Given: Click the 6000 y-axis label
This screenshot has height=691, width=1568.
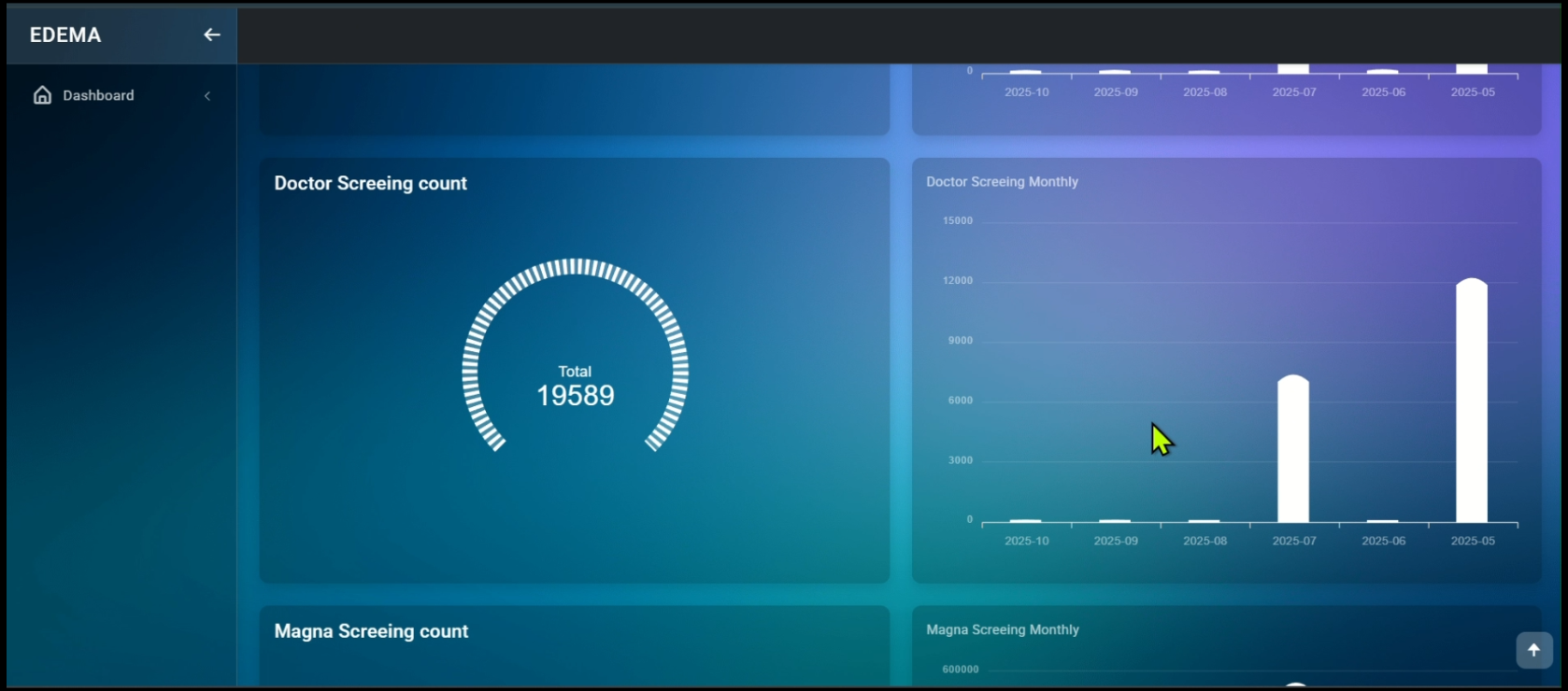Looking at the screenshot, I should pos(961,401).
